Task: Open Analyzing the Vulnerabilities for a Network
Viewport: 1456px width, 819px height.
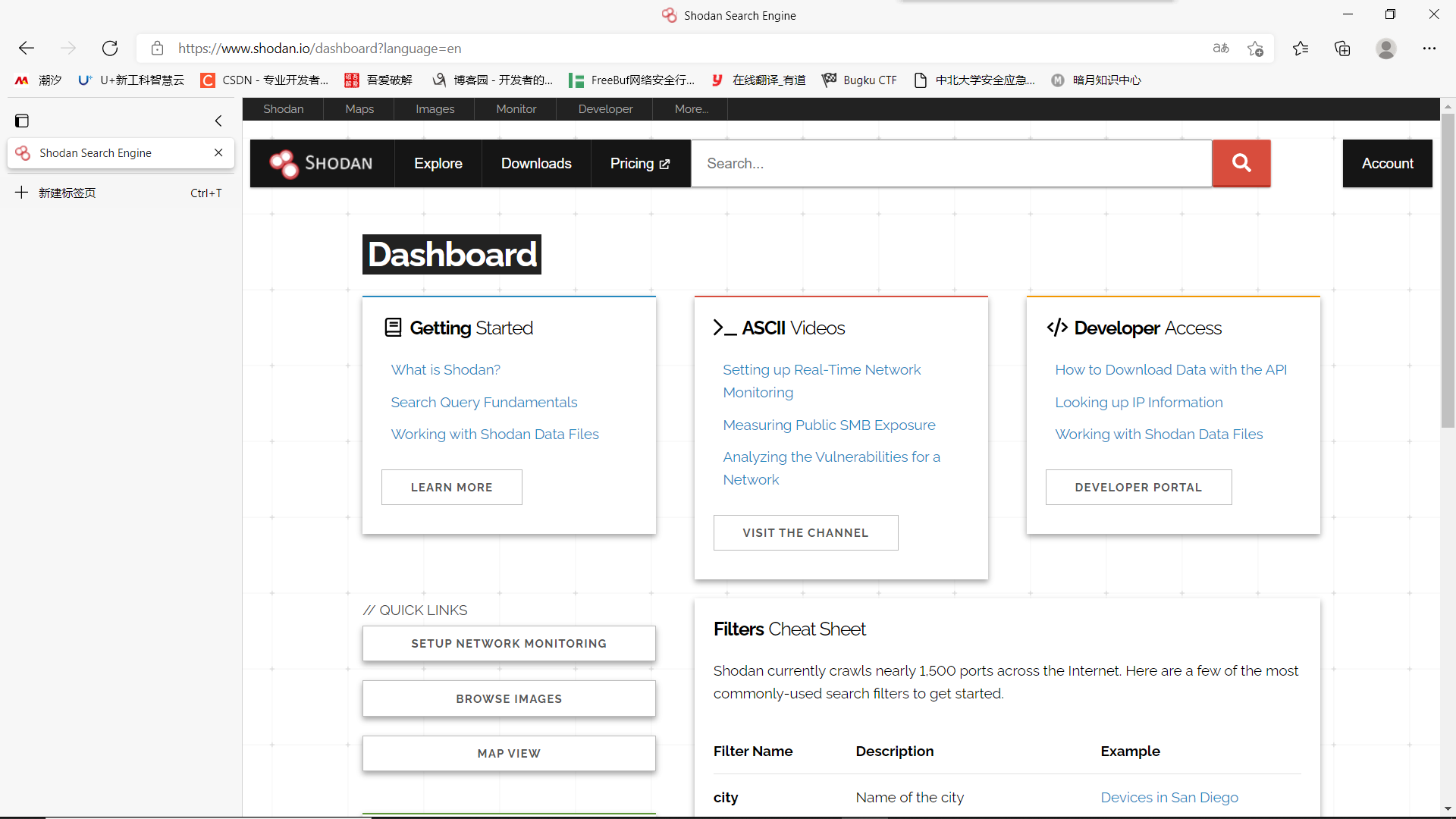Action: pyautogui.click(x=831, y=468)
